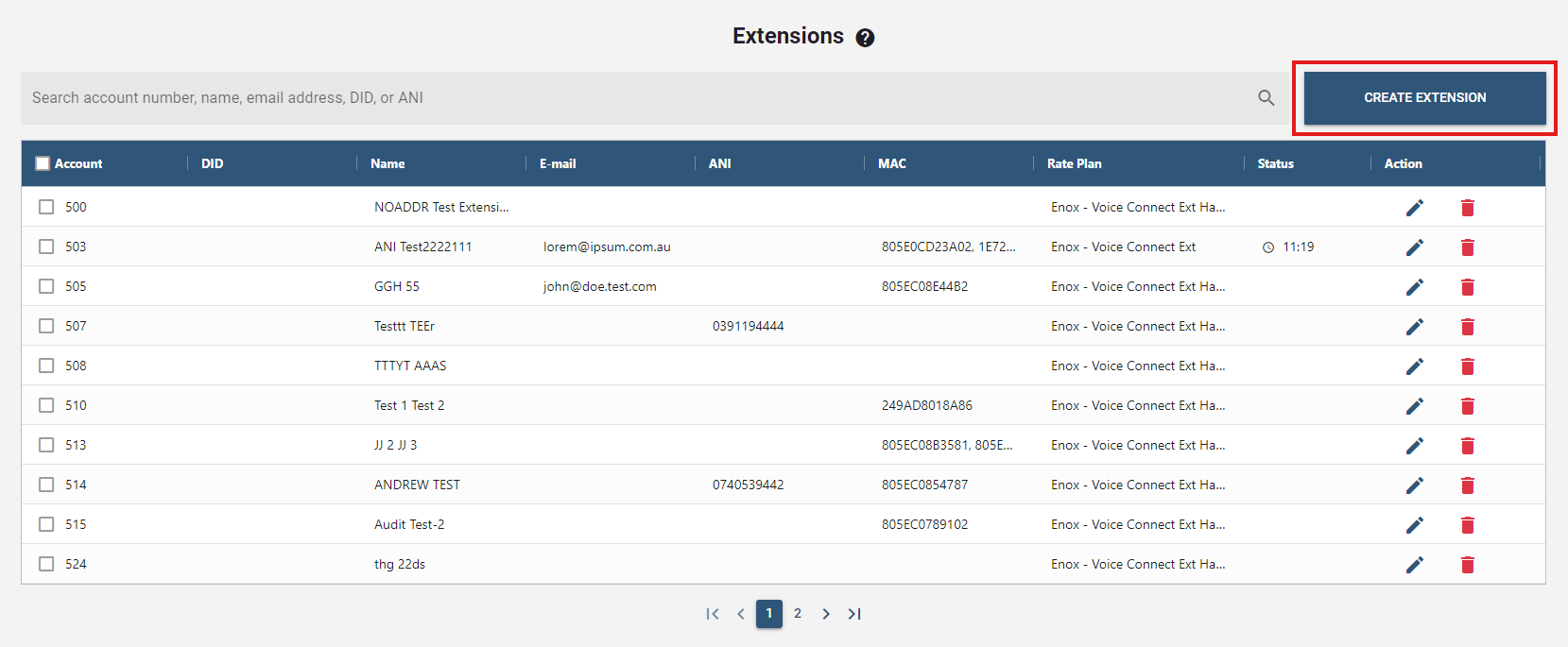Click the clock status icon on row 503
This screenshot has height=647, width=1568.
coord(1268,247)
